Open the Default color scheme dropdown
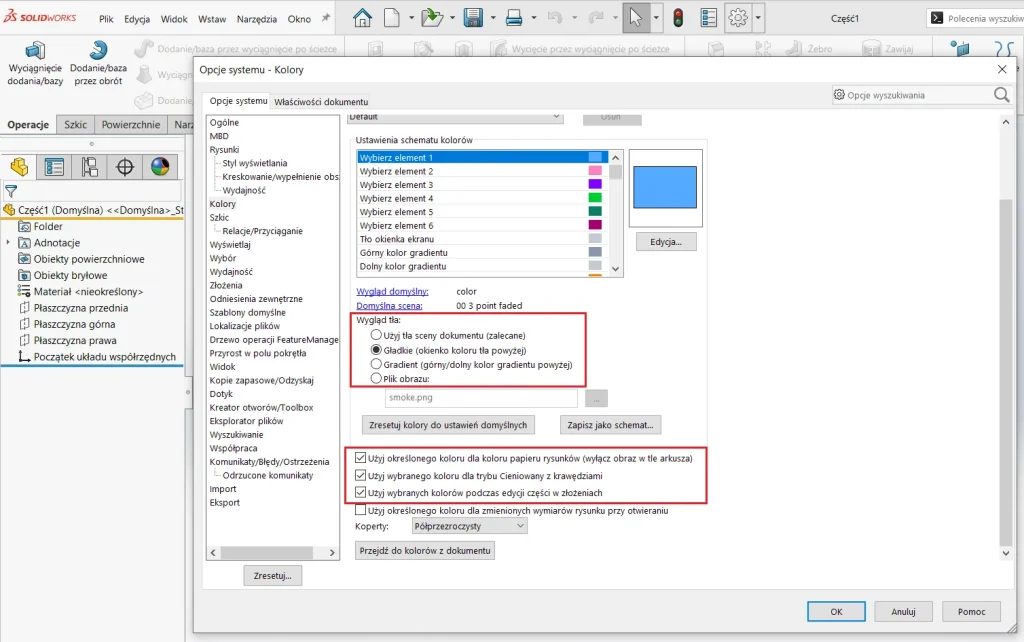The width and height of the screenshot is (1024, 642). (x=455, y=117)
